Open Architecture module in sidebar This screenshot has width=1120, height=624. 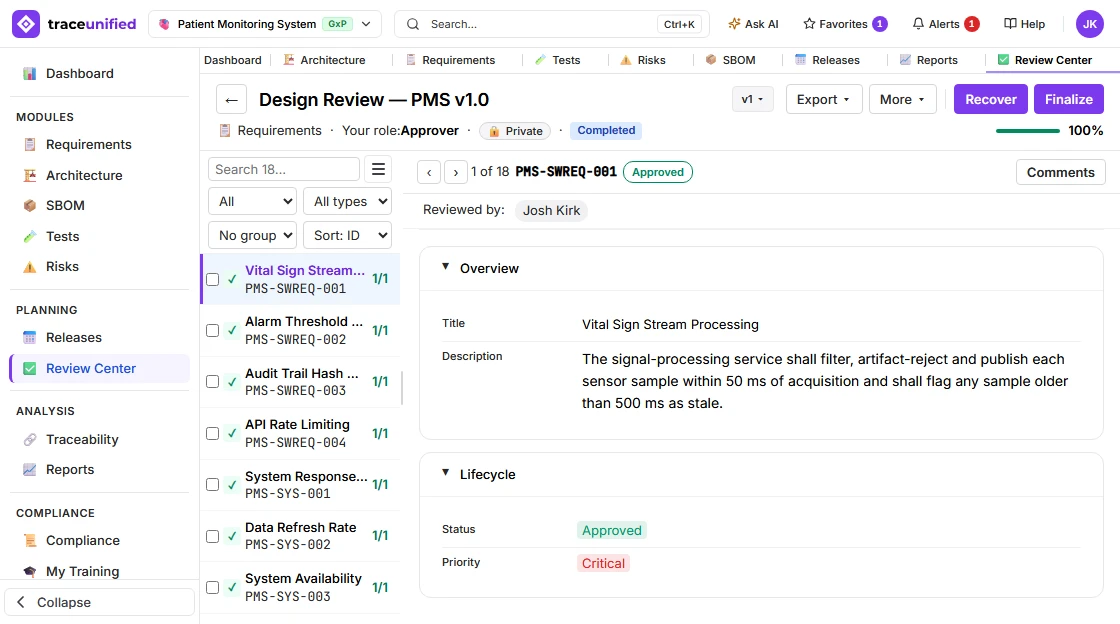[99, 175]
